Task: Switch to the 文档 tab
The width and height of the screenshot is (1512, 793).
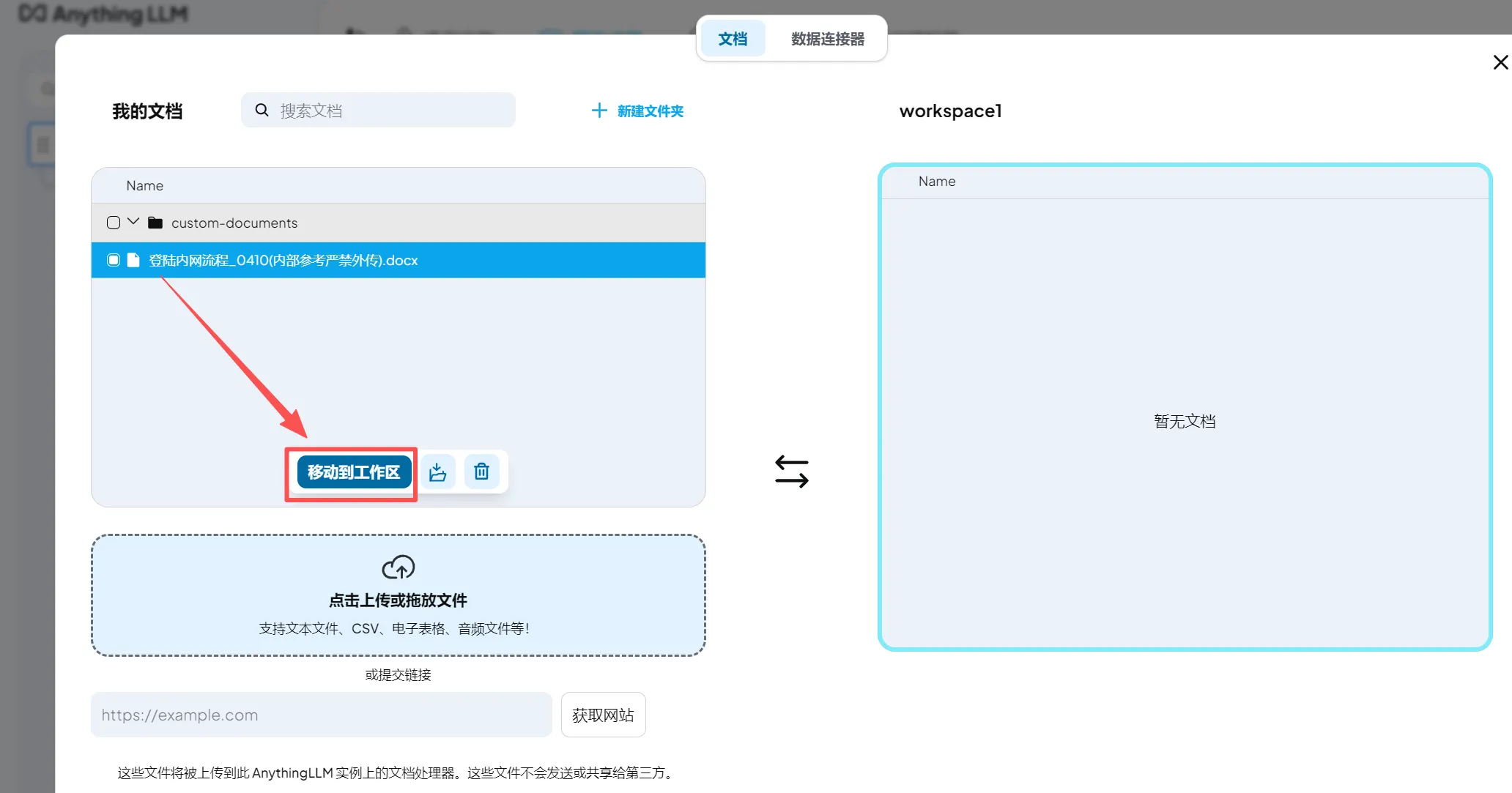Action: pos(733,39)
